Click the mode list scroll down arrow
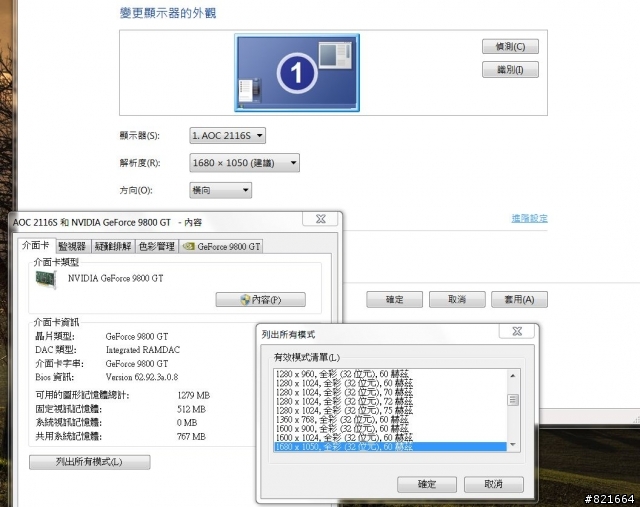The width and height of the screenshot is (640, 507). click(513, 445)
